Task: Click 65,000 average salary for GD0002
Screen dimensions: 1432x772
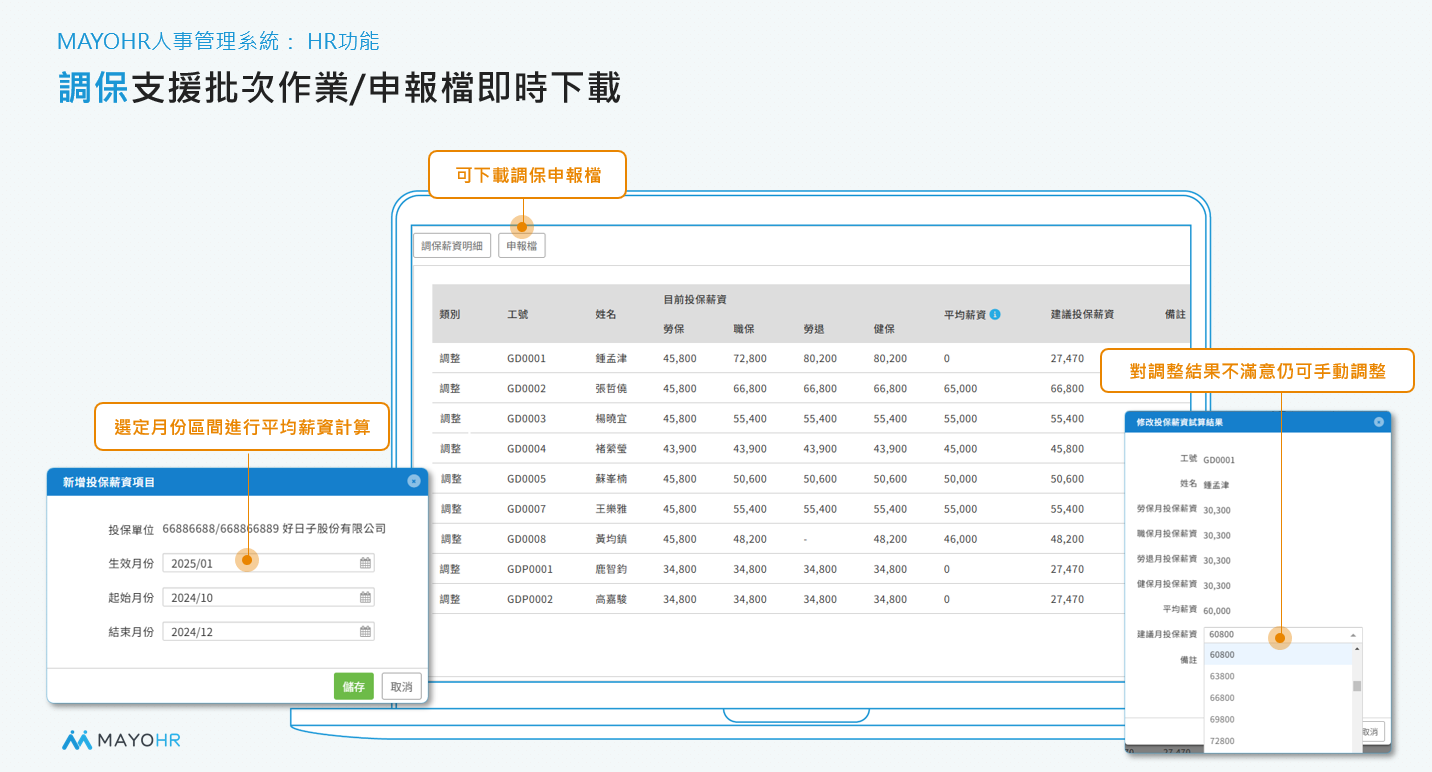Action: pos(961,388)
